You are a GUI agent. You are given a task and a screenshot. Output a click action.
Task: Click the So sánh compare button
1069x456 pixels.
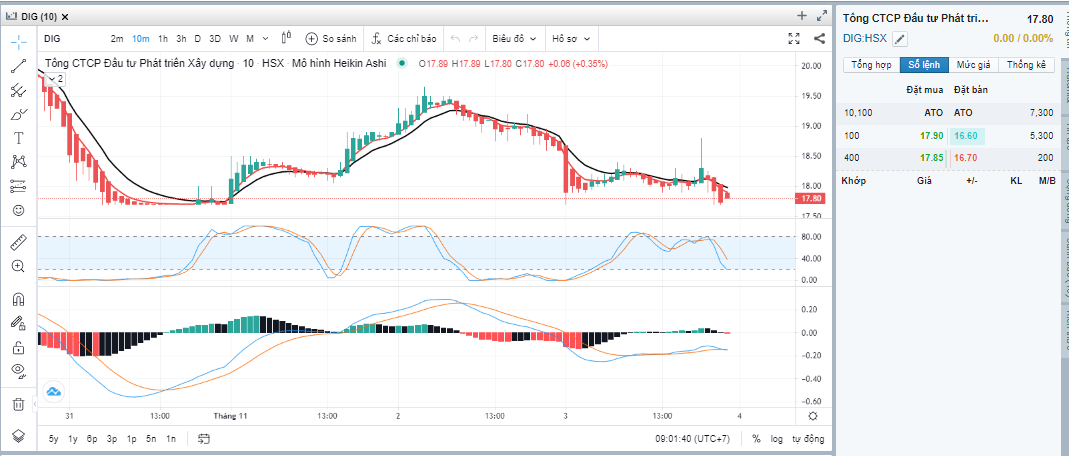[331, 38]
